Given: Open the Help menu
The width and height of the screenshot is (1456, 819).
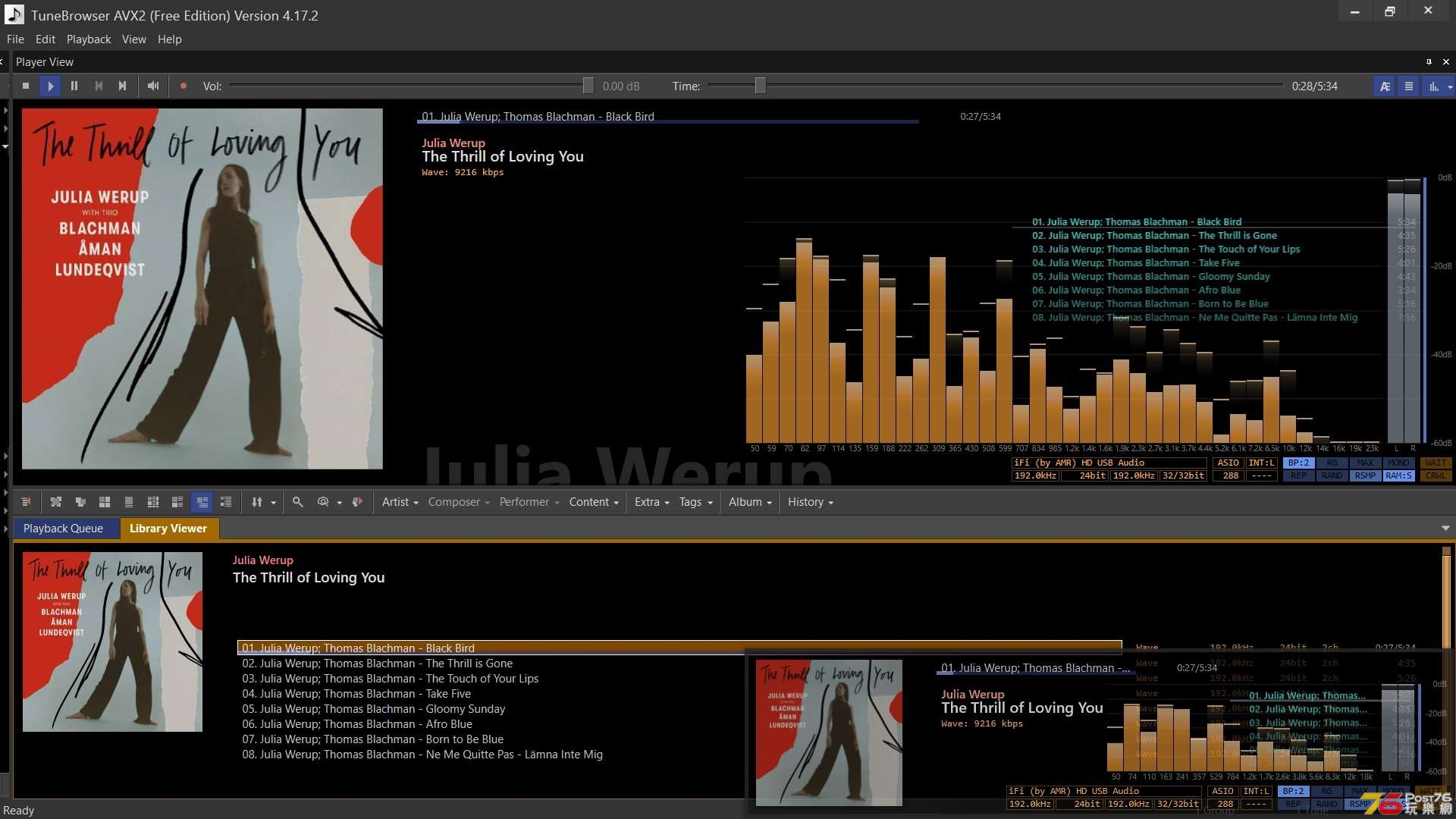Looking at the screenshot, I should point(169,39).
